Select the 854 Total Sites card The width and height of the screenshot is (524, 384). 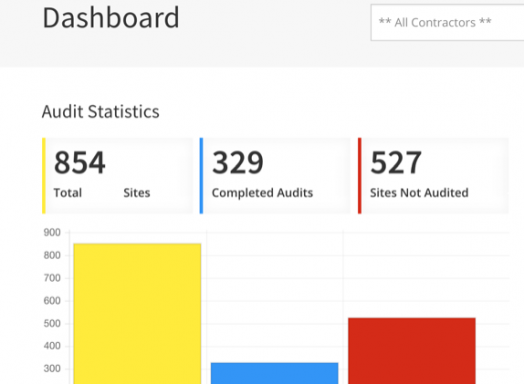pos(118,175)
